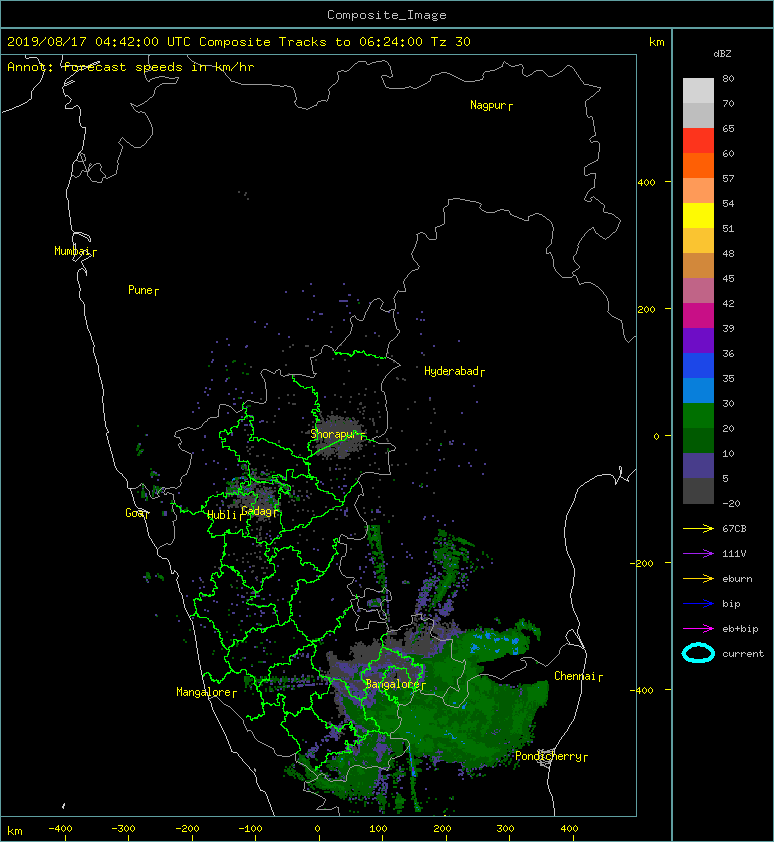This screenshot has height=842, width=774.
Task: Click the -20 dBZ scale value
Action: (x=731, y=504)
